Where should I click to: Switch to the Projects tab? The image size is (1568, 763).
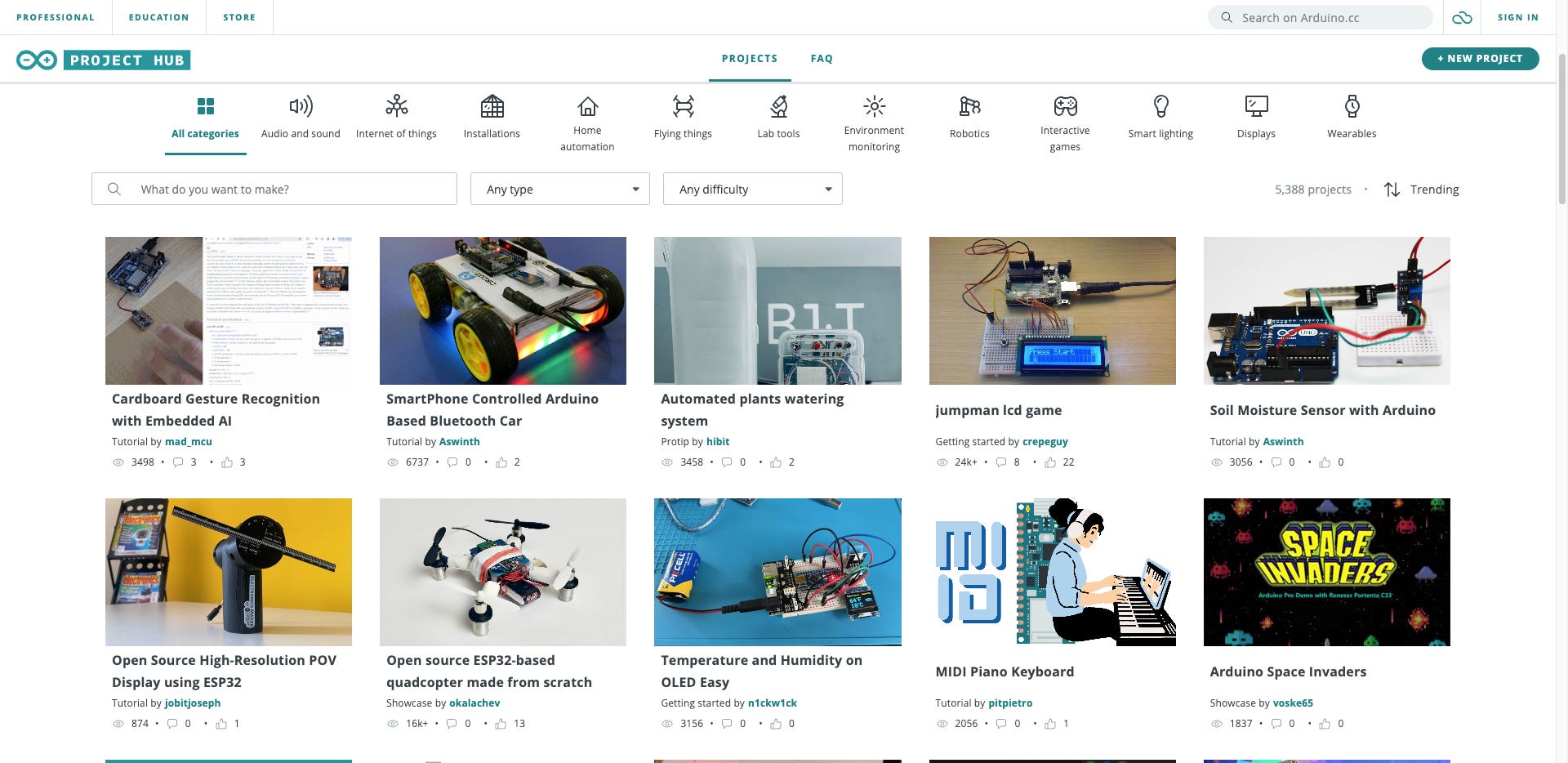click(750, 59)
